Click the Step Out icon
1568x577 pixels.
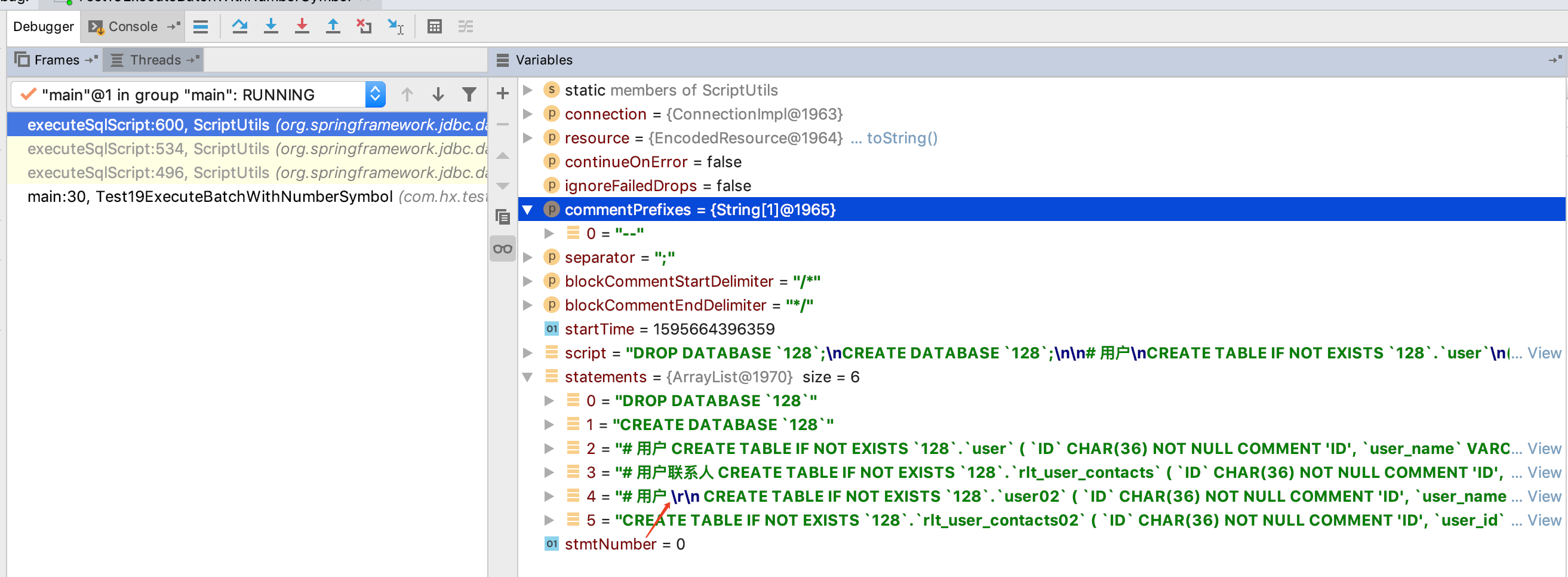[x=333, y=26]
